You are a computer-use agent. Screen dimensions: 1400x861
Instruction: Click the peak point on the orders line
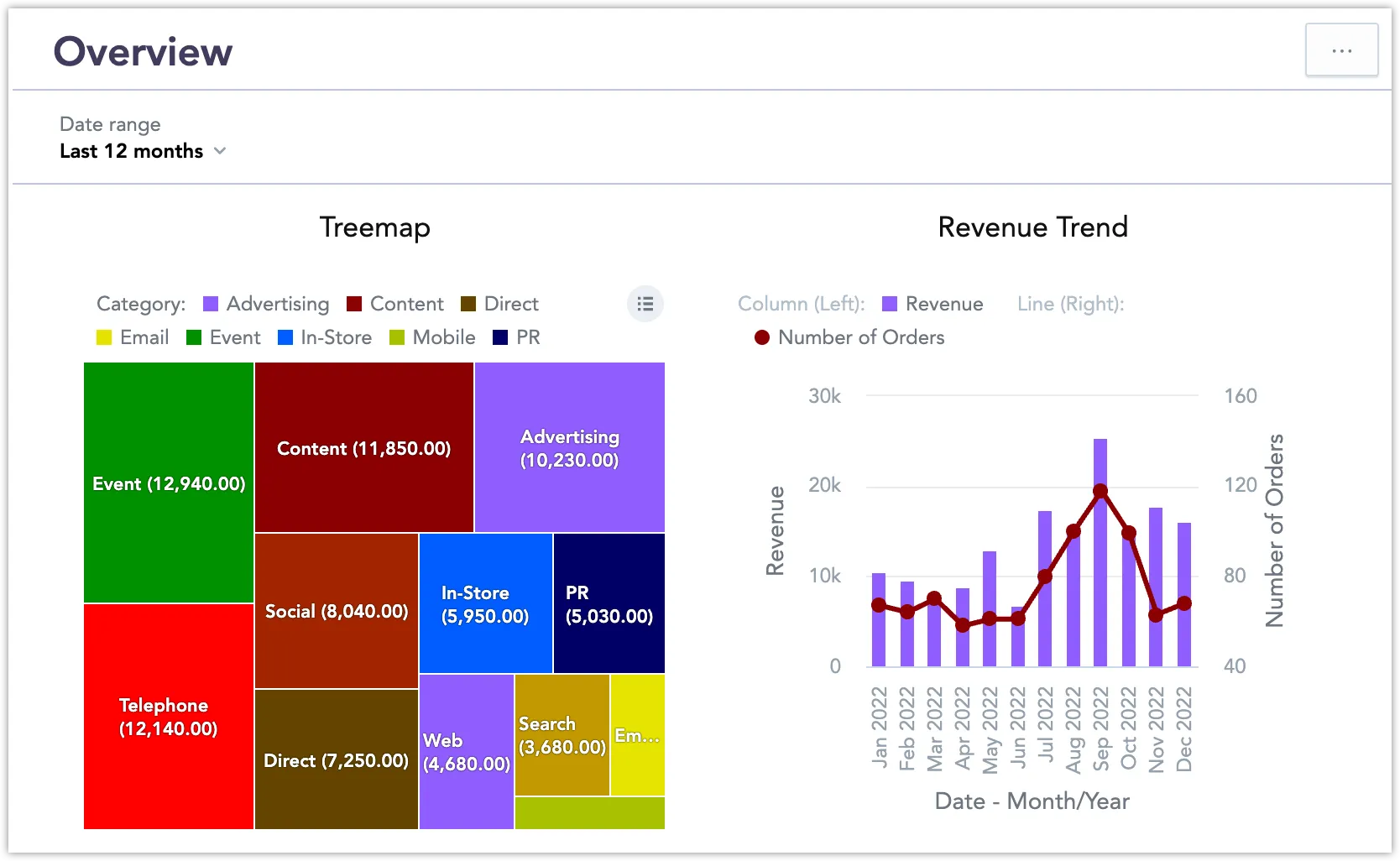click(x=1100, y=491)
